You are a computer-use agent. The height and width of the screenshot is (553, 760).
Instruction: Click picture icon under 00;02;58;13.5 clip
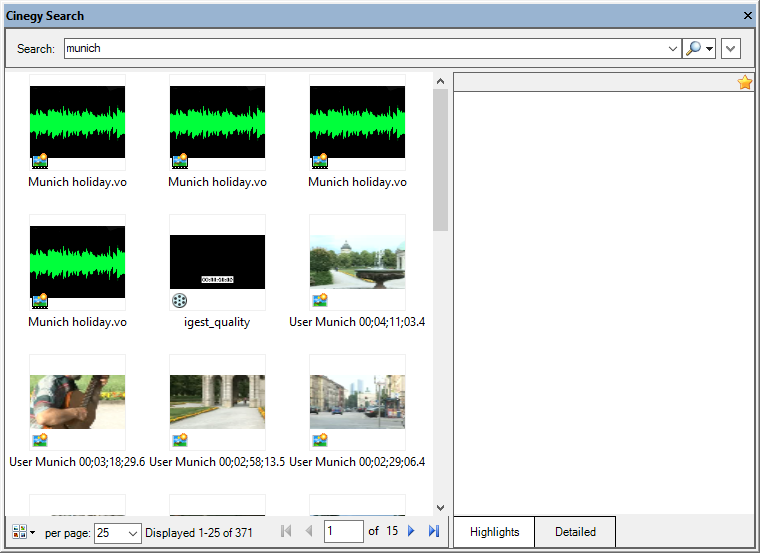pos(180,440)
